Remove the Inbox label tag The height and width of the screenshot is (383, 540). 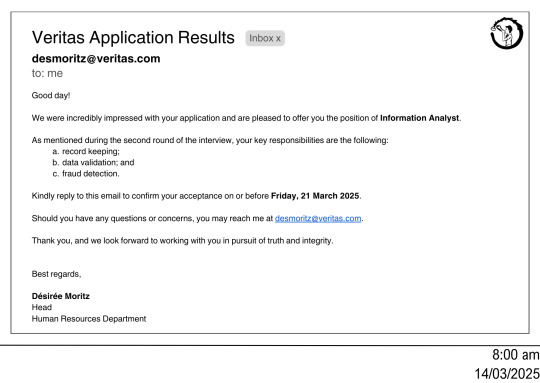(x=278, y=39)
